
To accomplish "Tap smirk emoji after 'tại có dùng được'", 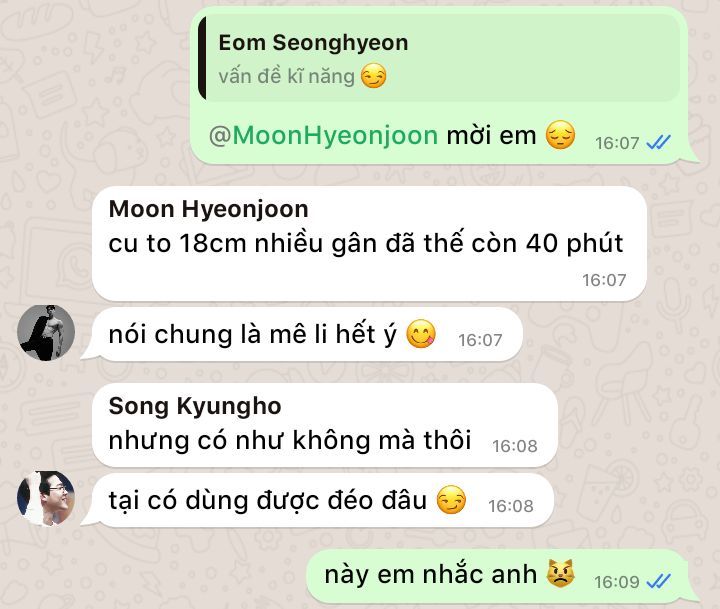I will 451,500.
